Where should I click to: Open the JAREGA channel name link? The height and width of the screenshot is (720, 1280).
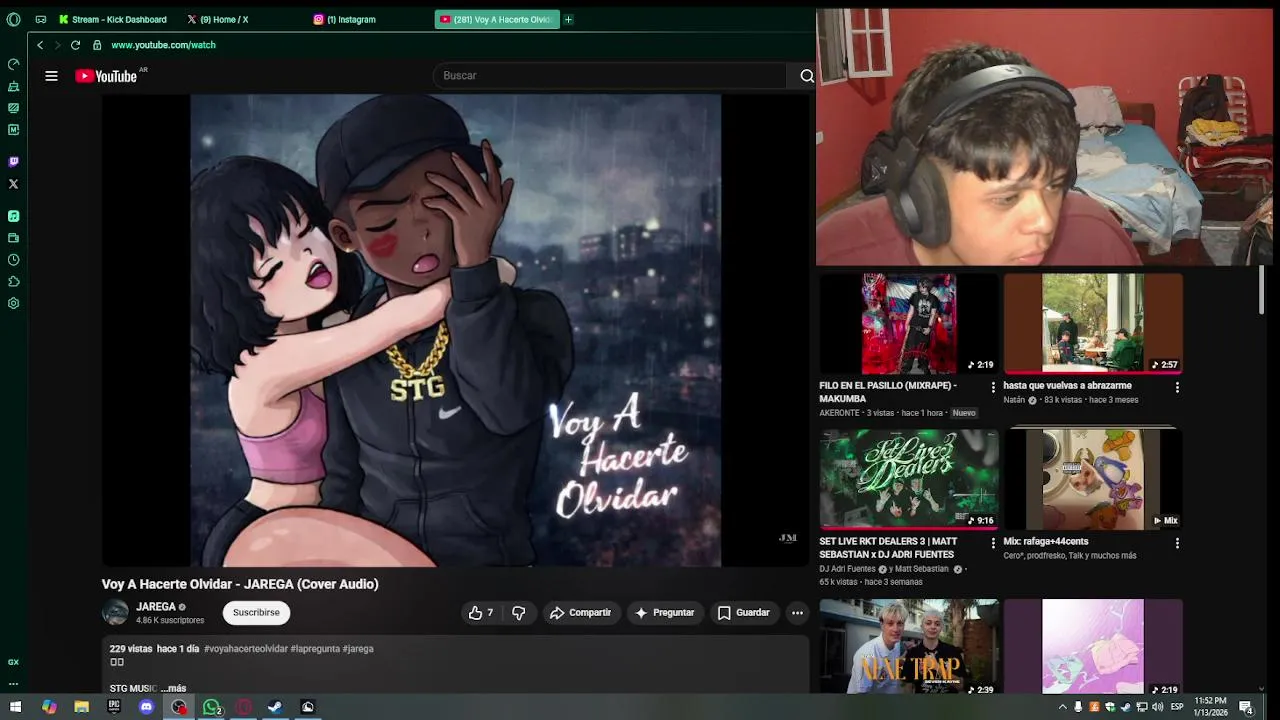point(156,607)
